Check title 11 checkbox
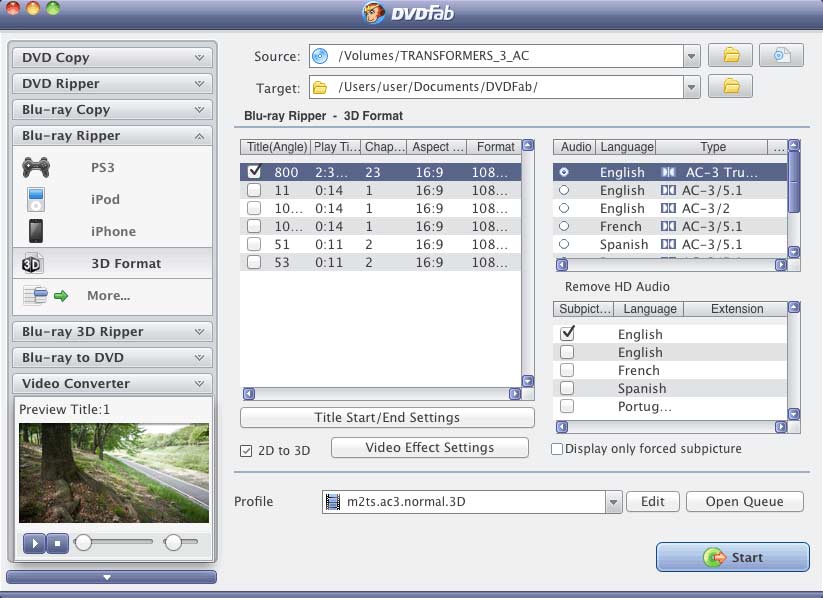This screenshot has width=823, height=598. click(254, 190)
